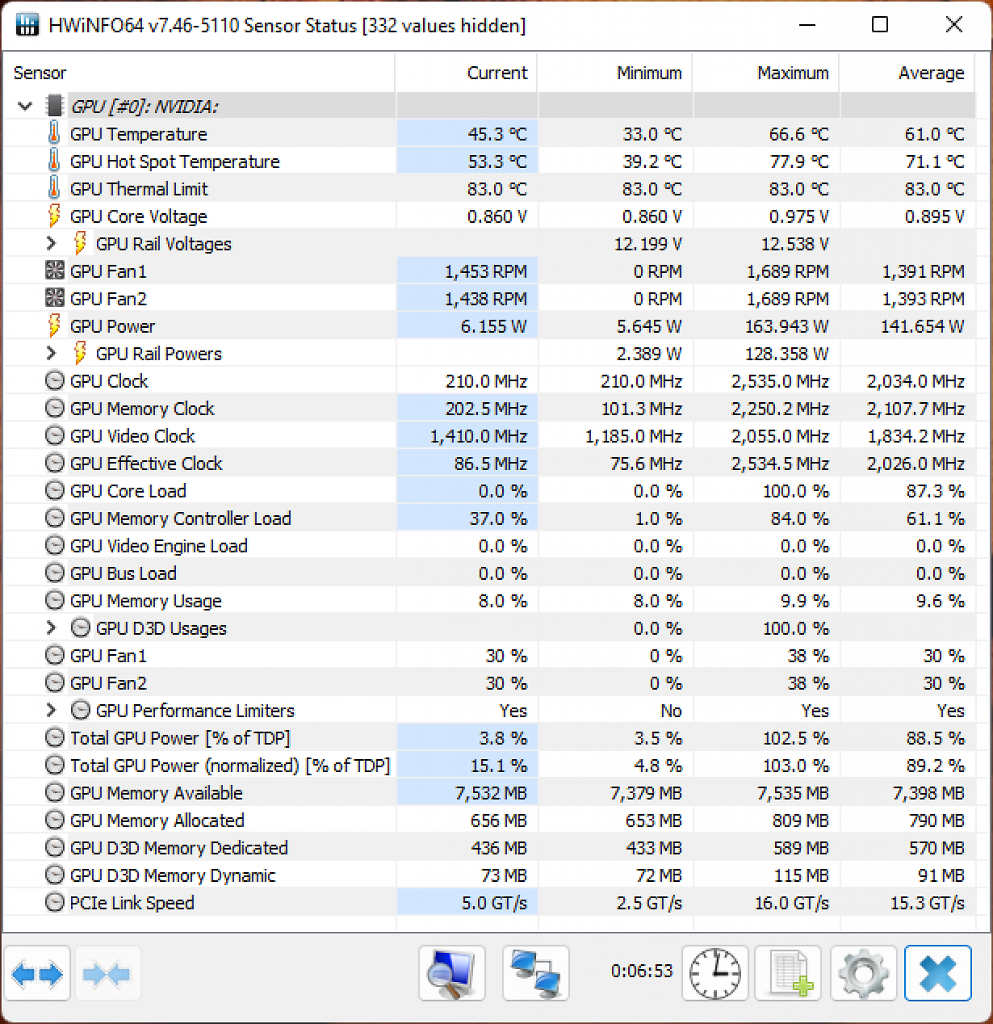Close the window with the title bar X

click(954, 25)
